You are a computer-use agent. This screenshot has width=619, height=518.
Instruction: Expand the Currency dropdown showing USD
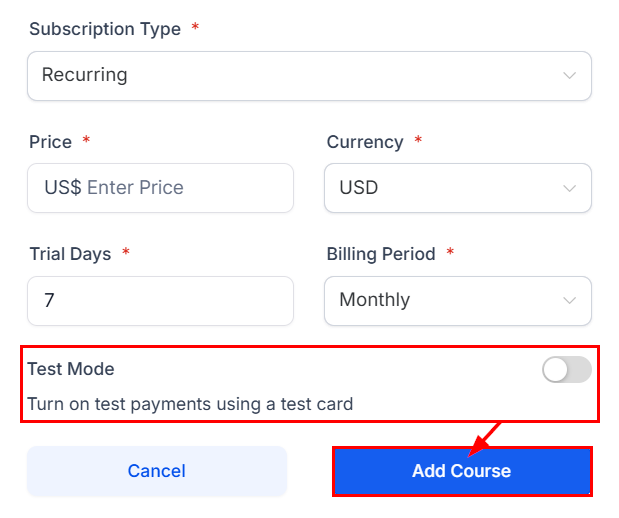coord(445,188)
